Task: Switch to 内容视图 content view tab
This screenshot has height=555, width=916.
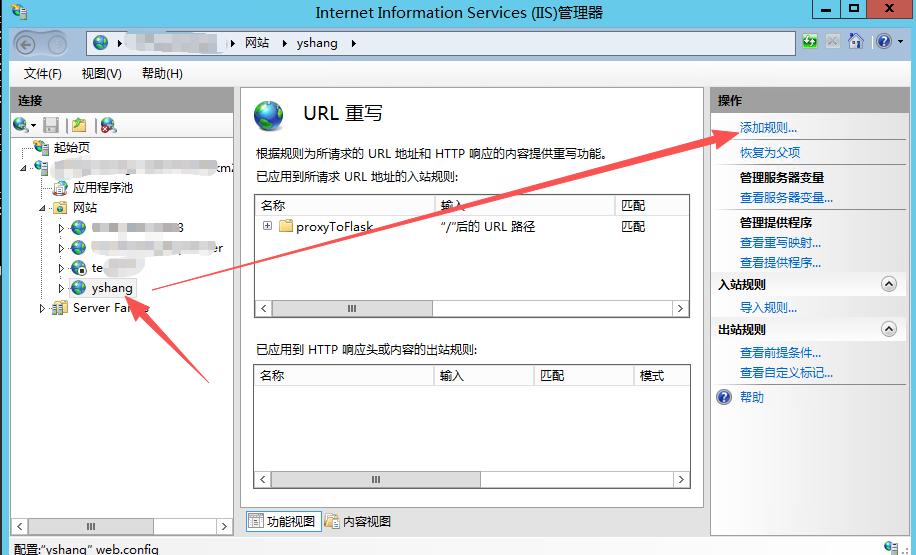Action: (358, 521)
